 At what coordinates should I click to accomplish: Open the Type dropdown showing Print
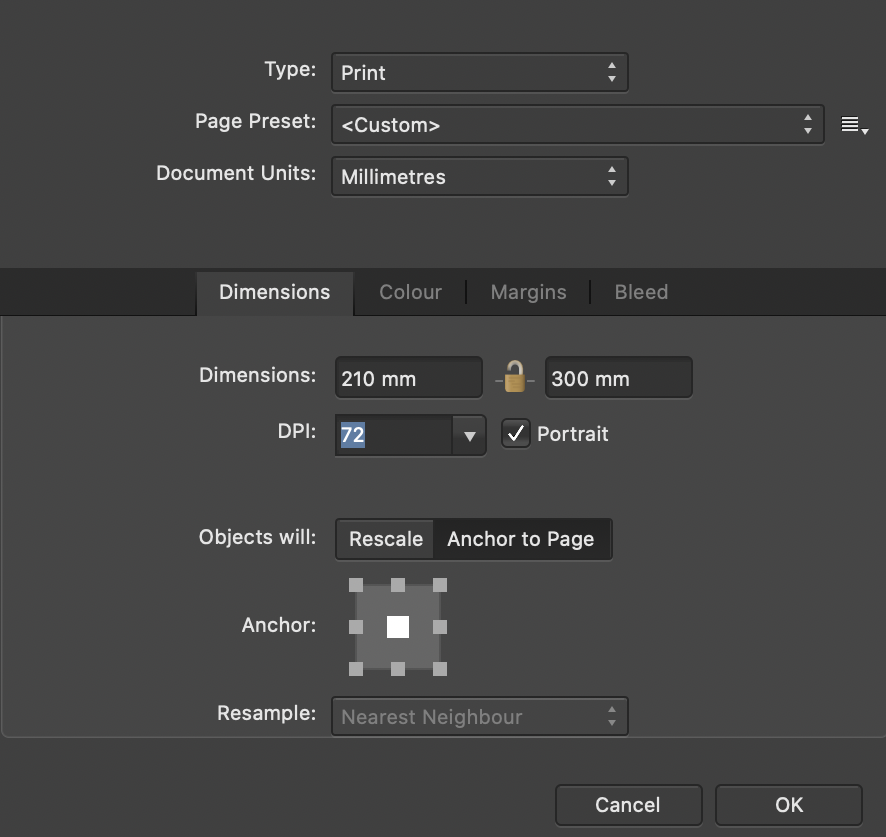[x=479, y=72]
